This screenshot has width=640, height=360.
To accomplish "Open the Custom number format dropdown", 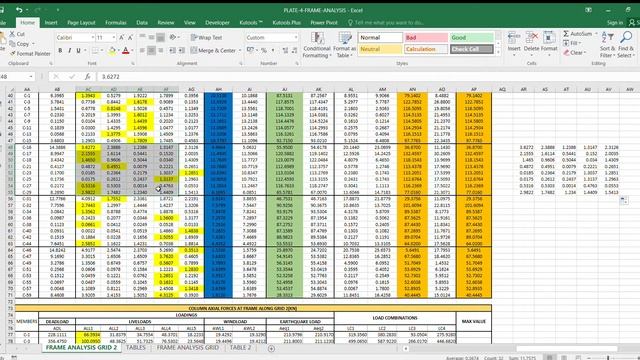I will click(296, 38).
